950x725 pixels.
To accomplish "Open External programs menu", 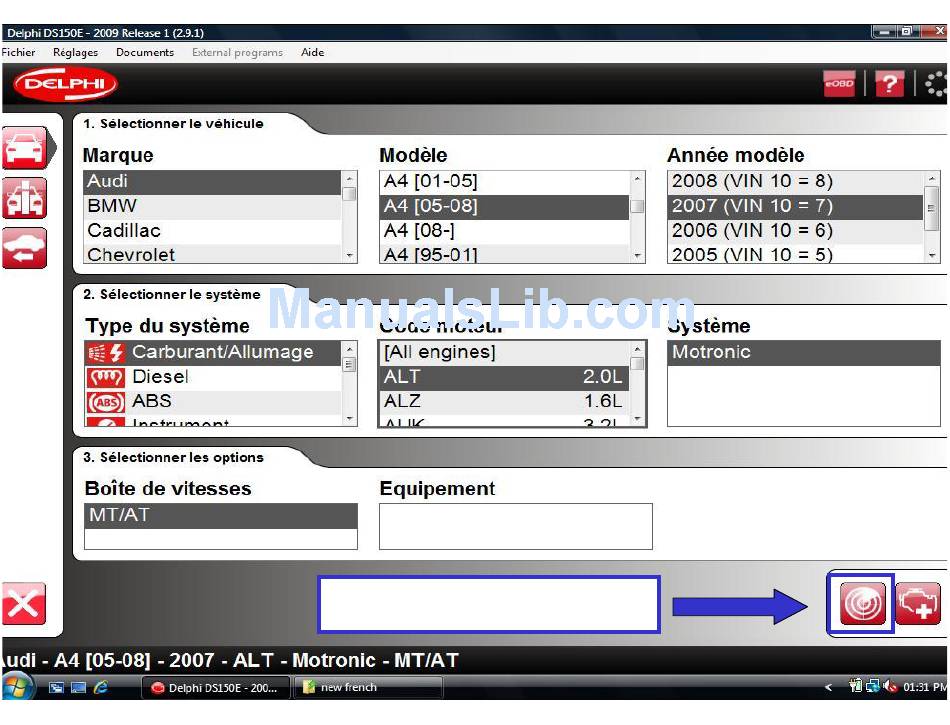I will click(x=238, y=52).
